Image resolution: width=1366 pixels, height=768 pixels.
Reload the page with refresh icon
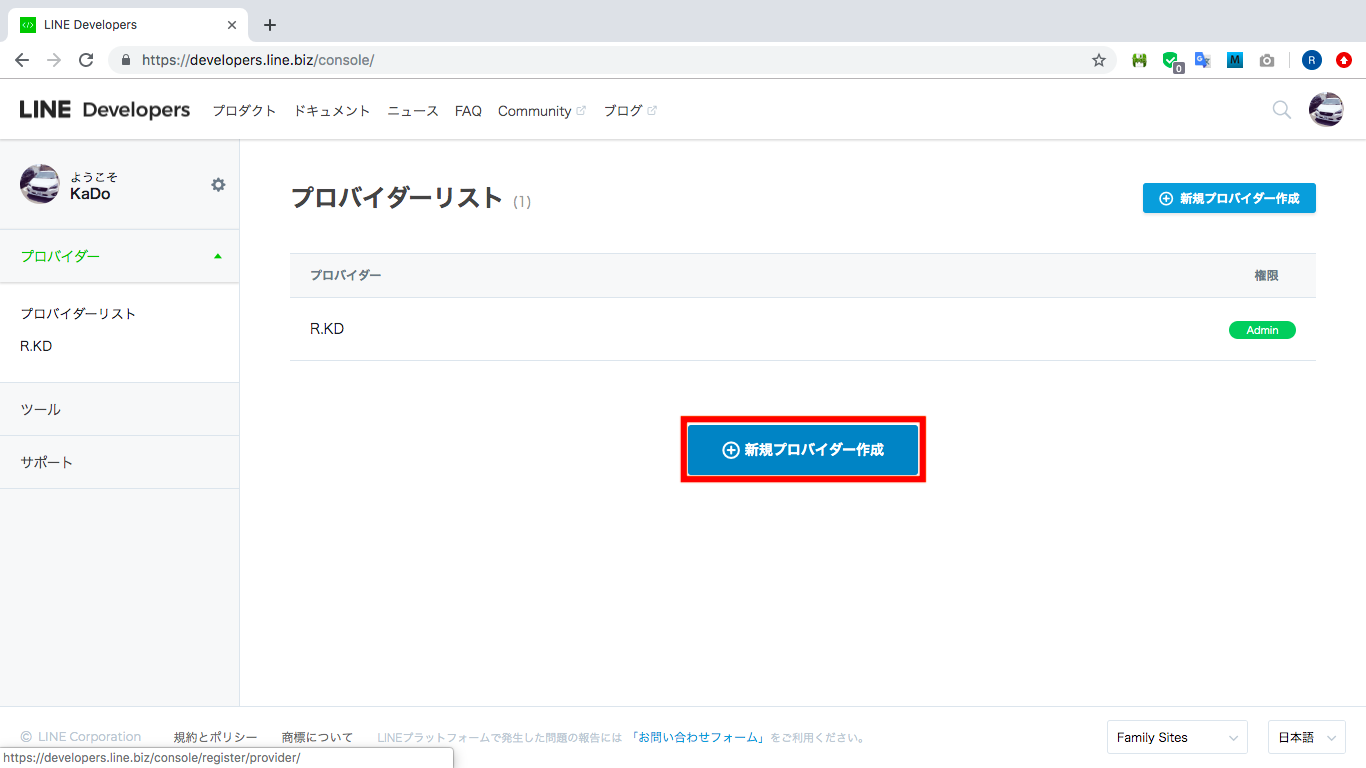(86, 60)
